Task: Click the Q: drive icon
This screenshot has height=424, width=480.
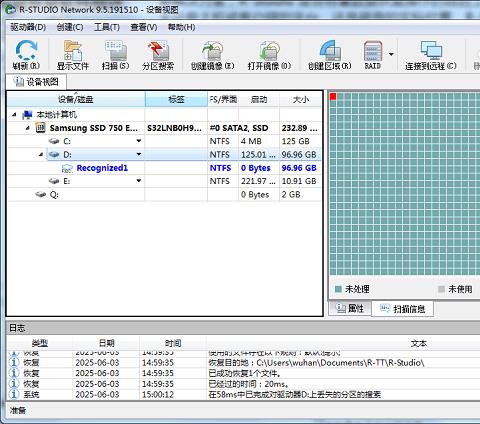Action: (x=41, y=194)
